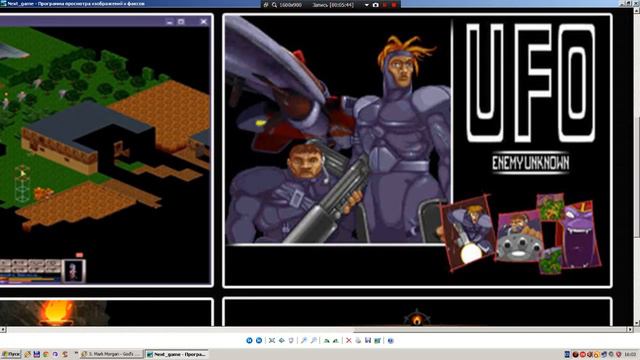Image resolution: width=640 pixels, height=360 pixels.
Task: Click the Запись recording timer label
Action: tap(333, 5)
